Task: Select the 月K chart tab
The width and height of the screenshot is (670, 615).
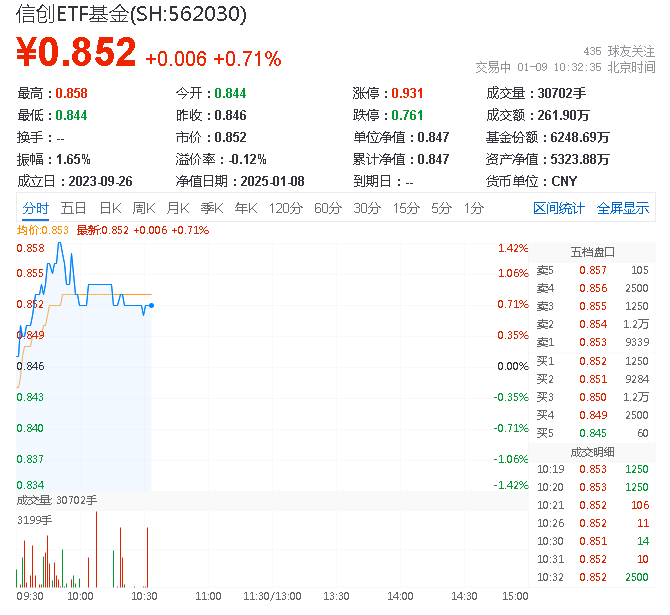Action: point(178,209)
